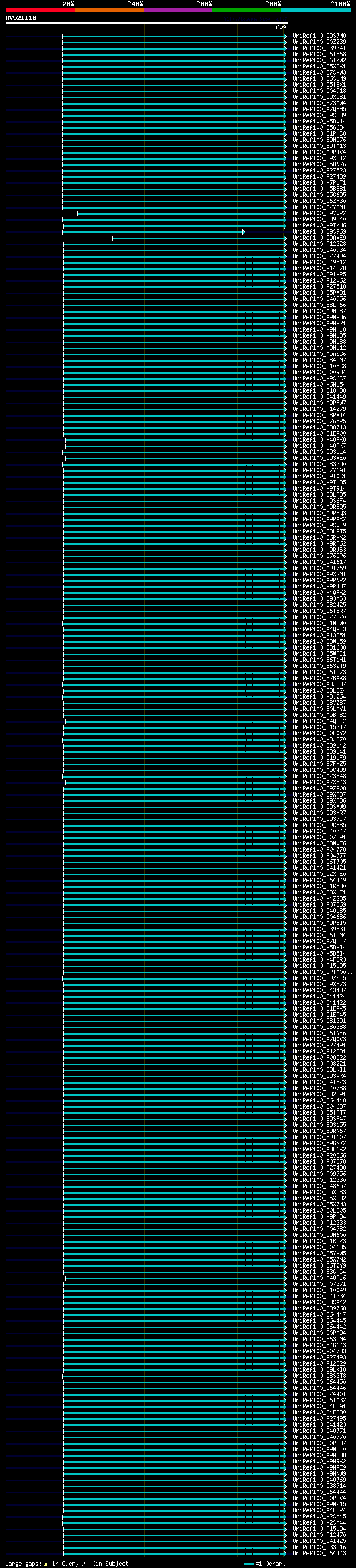Click label UniRef100_A9PEI5

(319, 923)
